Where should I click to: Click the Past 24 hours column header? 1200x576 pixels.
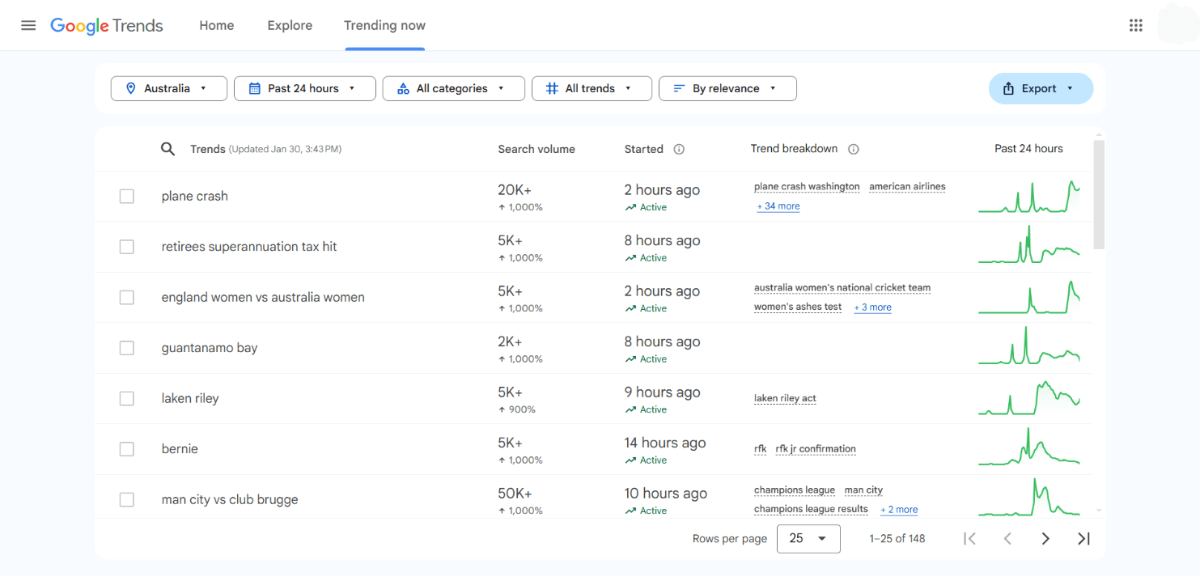[x=1029, y=148]
